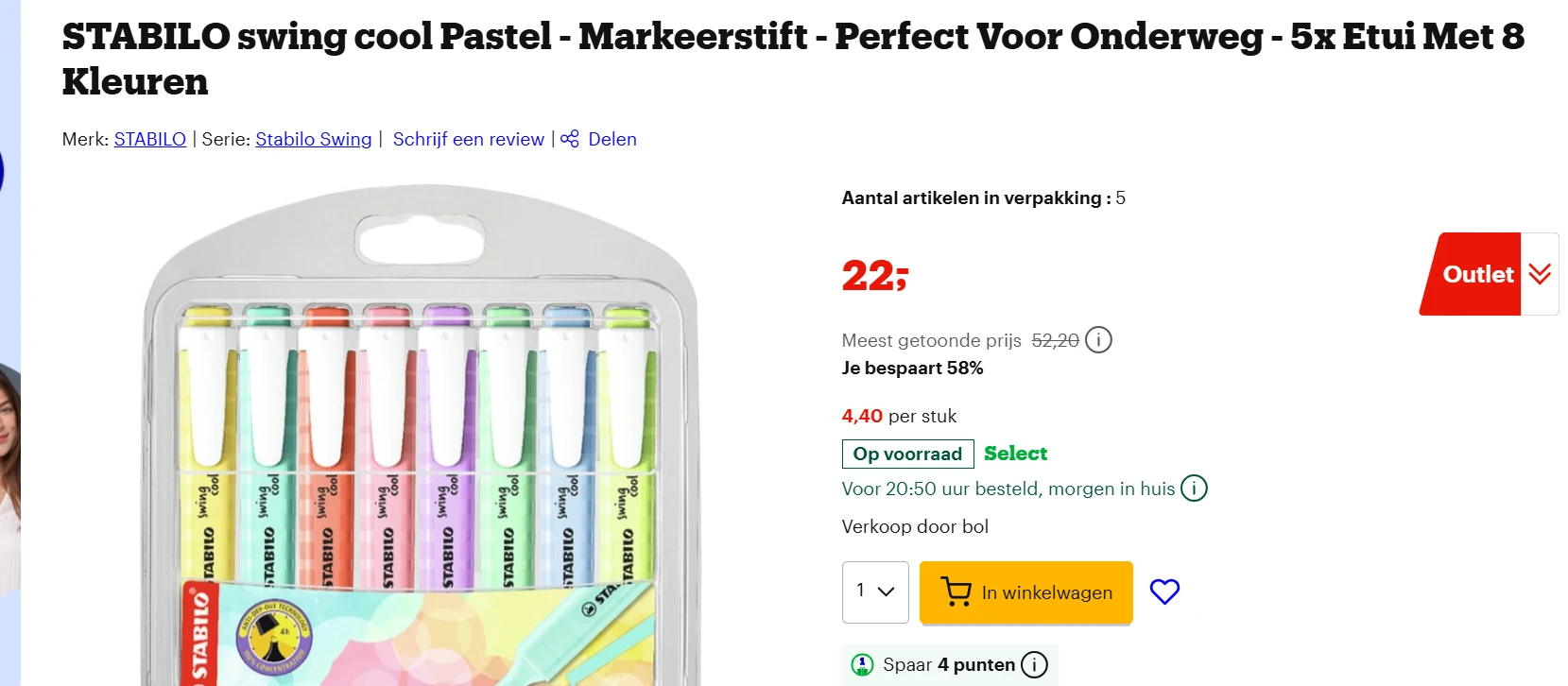Open the quantity dropdown showing 1
The image size is (1568, 686).
(x=874, y=592)
